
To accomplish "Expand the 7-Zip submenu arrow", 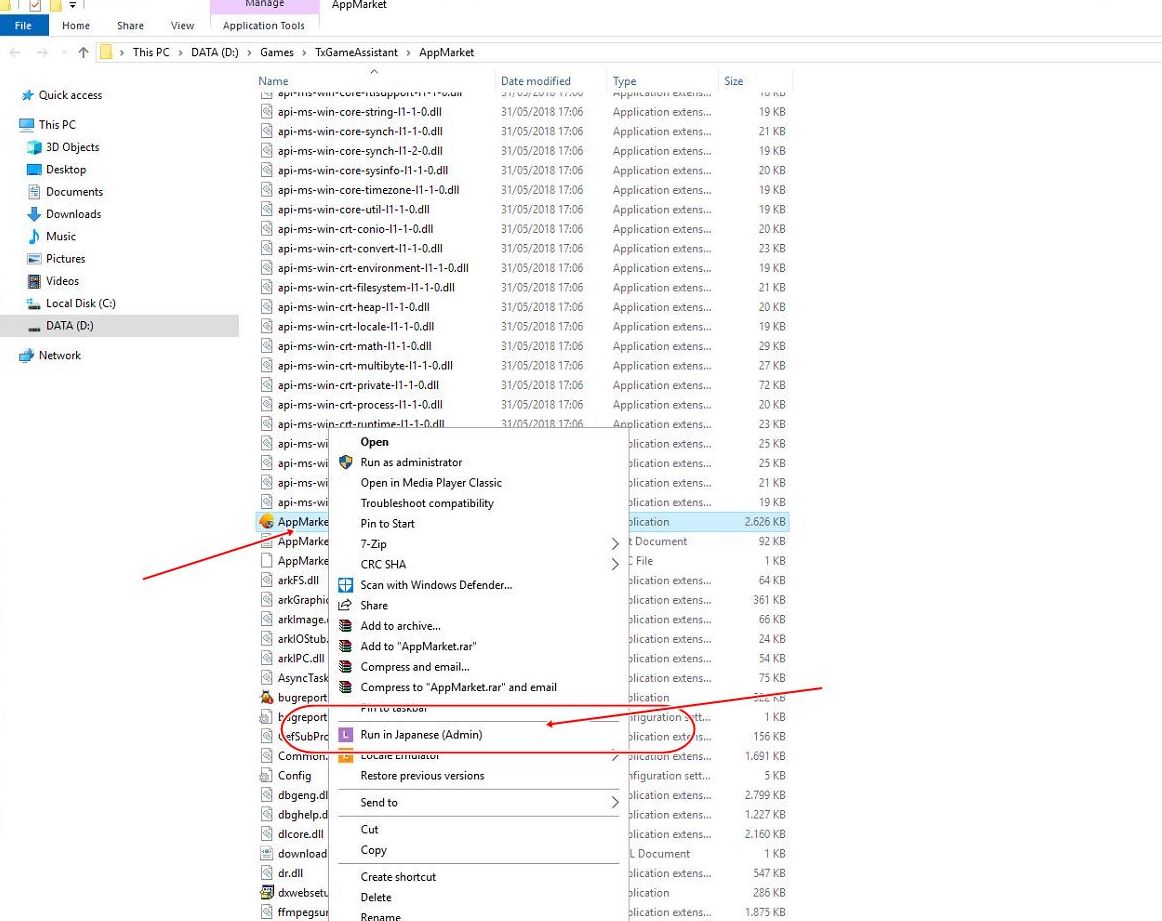I will (614, 544).
